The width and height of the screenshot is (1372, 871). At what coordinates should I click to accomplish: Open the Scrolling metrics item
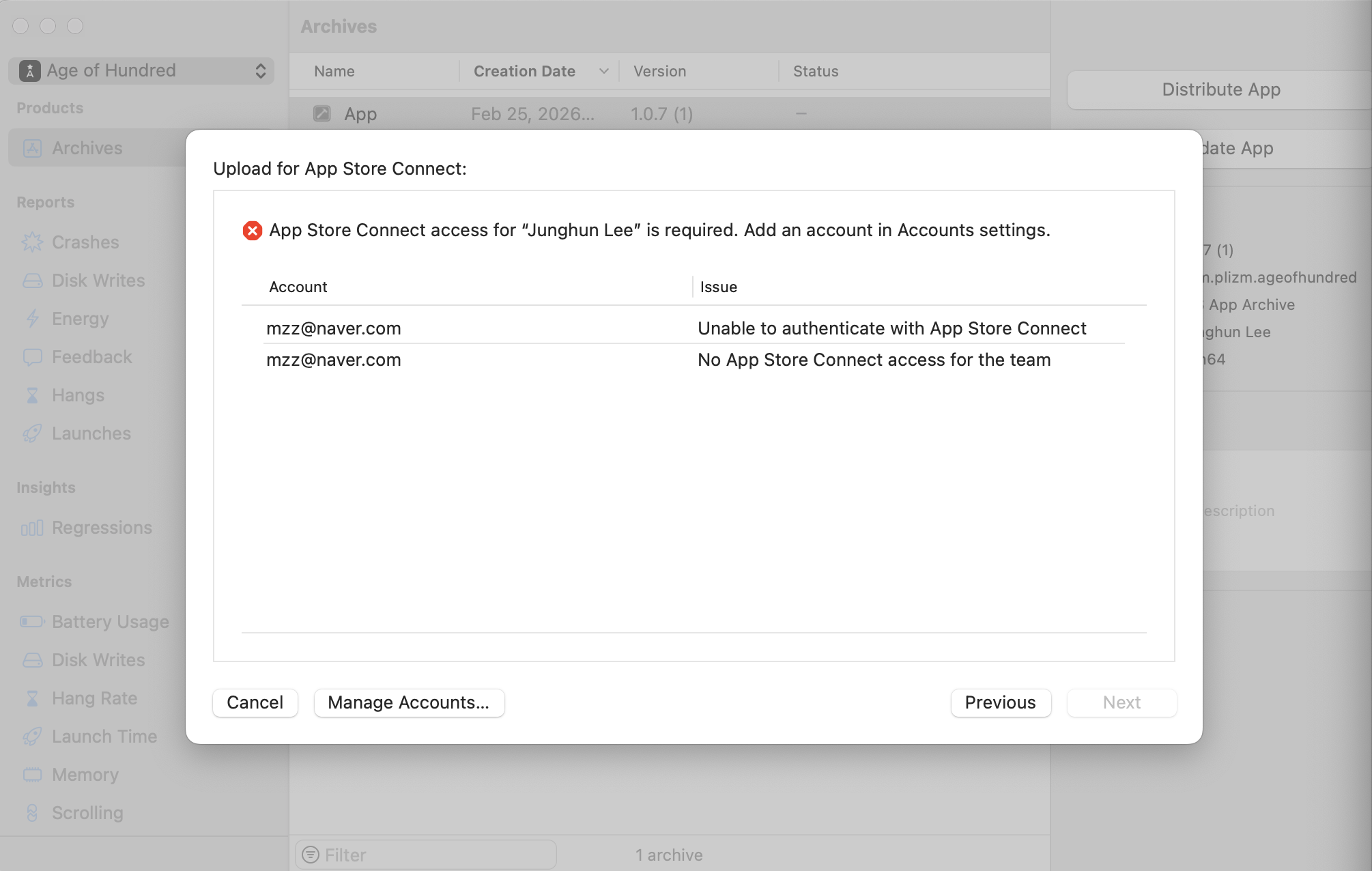(x=87, y=813)
